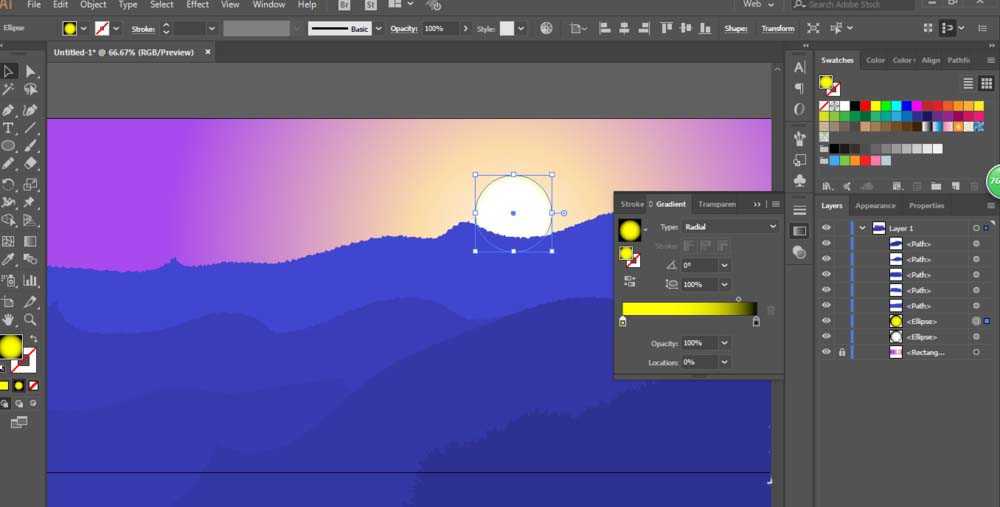
Task: Select the bright red swatch
Action: pyautogui.click(x=865, y=106)
